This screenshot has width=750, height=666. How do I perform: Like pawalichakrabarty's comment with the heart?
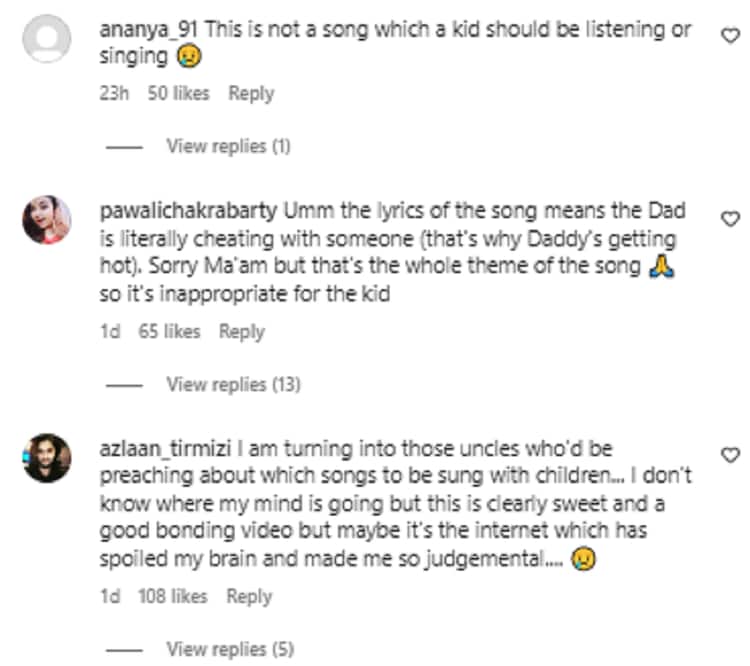(x=729, y=218)
